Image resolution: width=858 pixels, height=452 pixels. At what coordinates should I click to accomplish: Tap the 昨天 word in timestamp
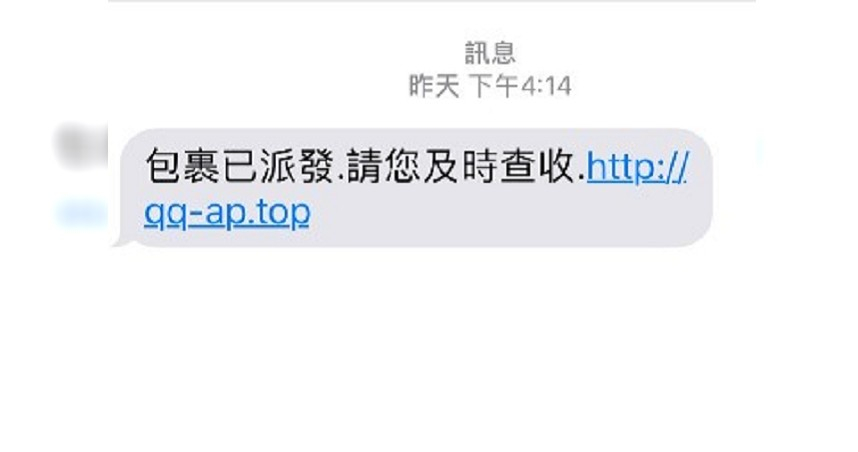(434, 86)
